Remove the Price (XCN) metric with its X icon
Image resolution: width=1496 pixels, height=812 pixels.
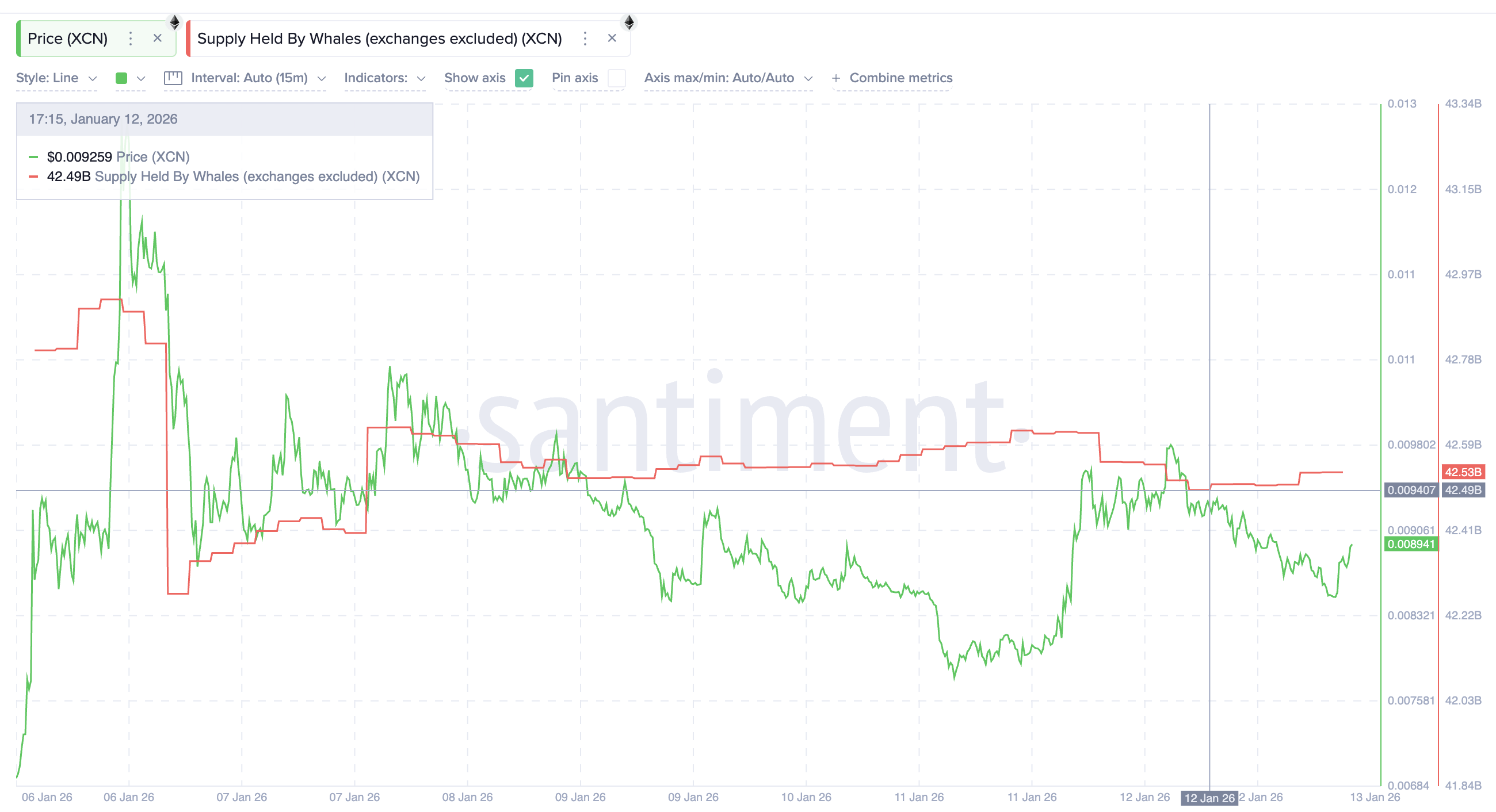coord(157,39)
